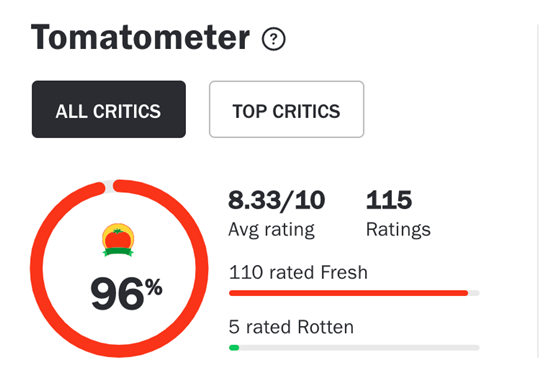Switch to the TOP CRITICS tab
The height and width of the screenshot is (382, 550).
coord(287,109)
